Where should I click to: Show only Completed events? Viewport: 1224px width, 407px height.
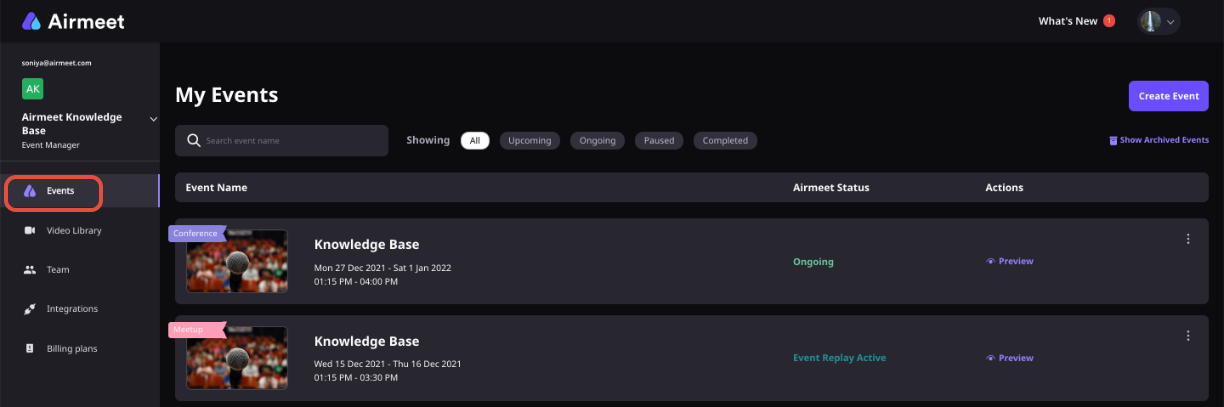click(725, 141)
